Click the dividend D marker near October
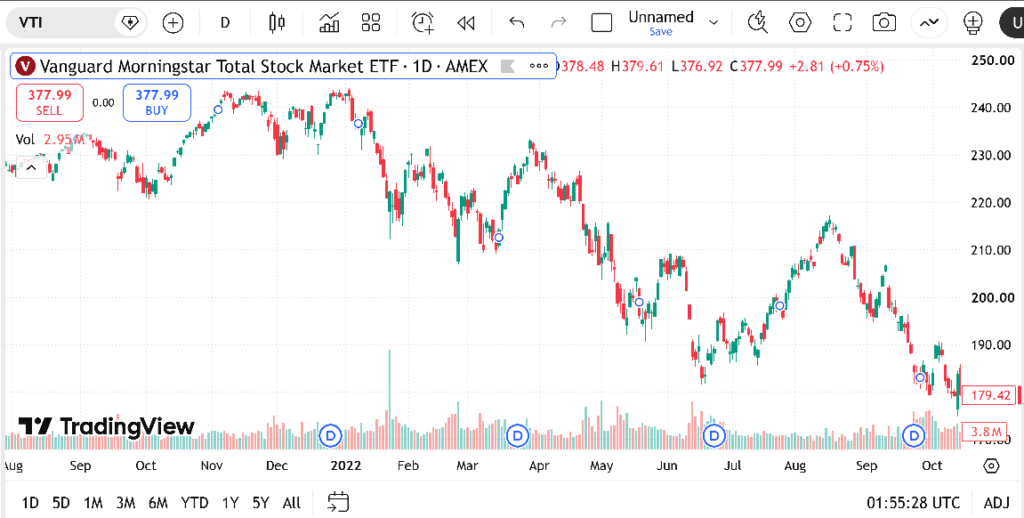 914,435
